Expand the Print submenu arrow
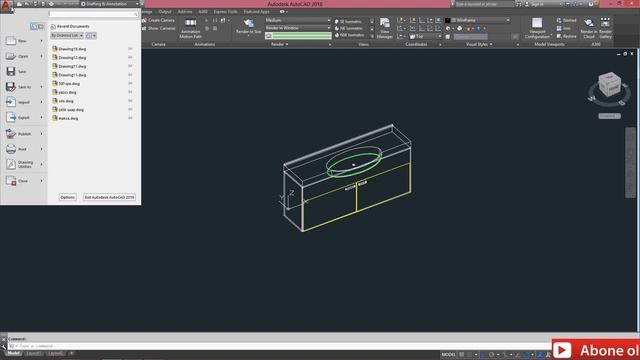The height and width of the screenshot is (360, 640). pyautogui.click(x=42, y=149)
